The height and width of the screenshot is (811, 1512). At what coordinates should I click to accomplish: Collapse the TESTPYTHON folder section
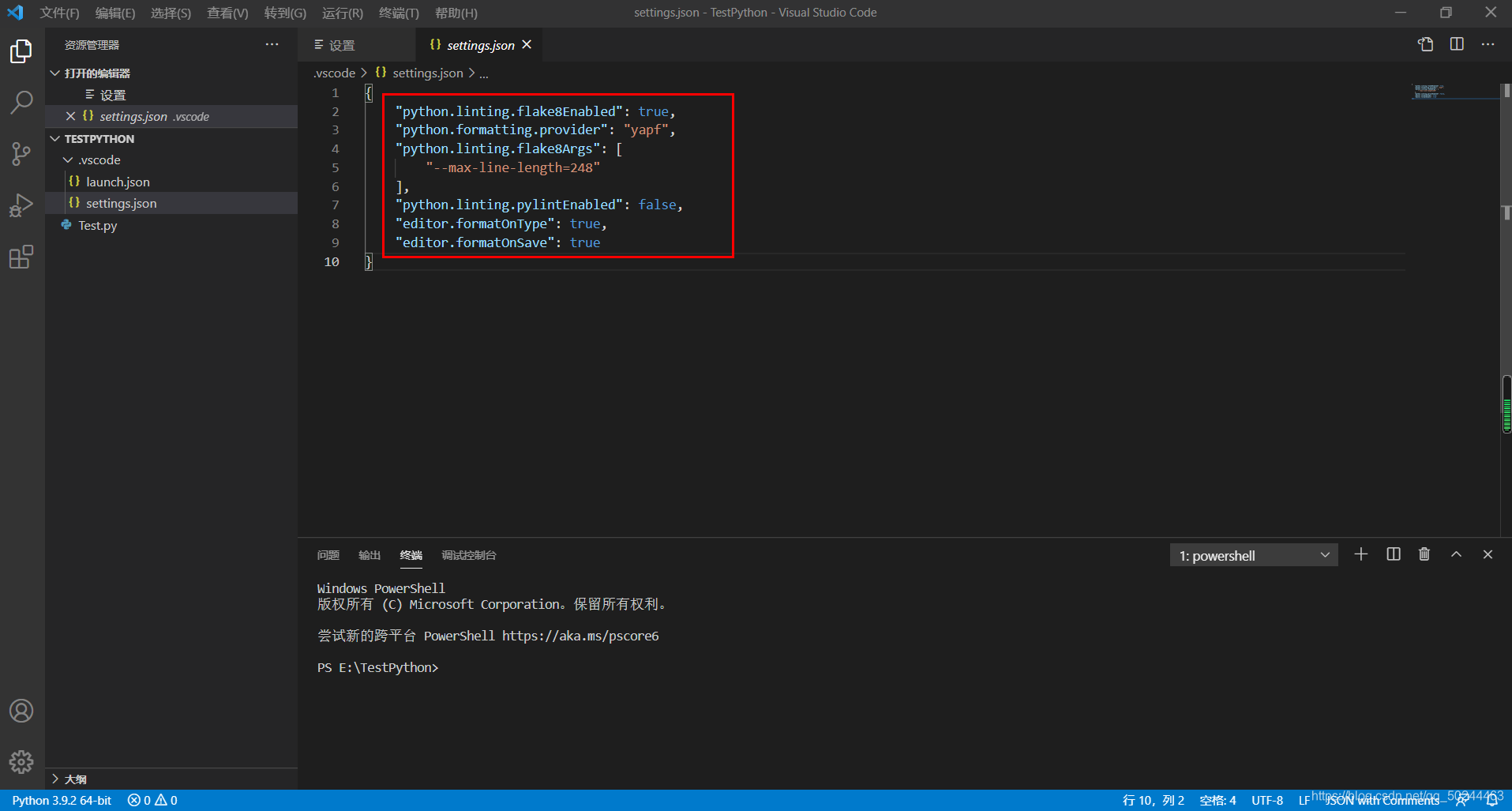tap(54, 138)
